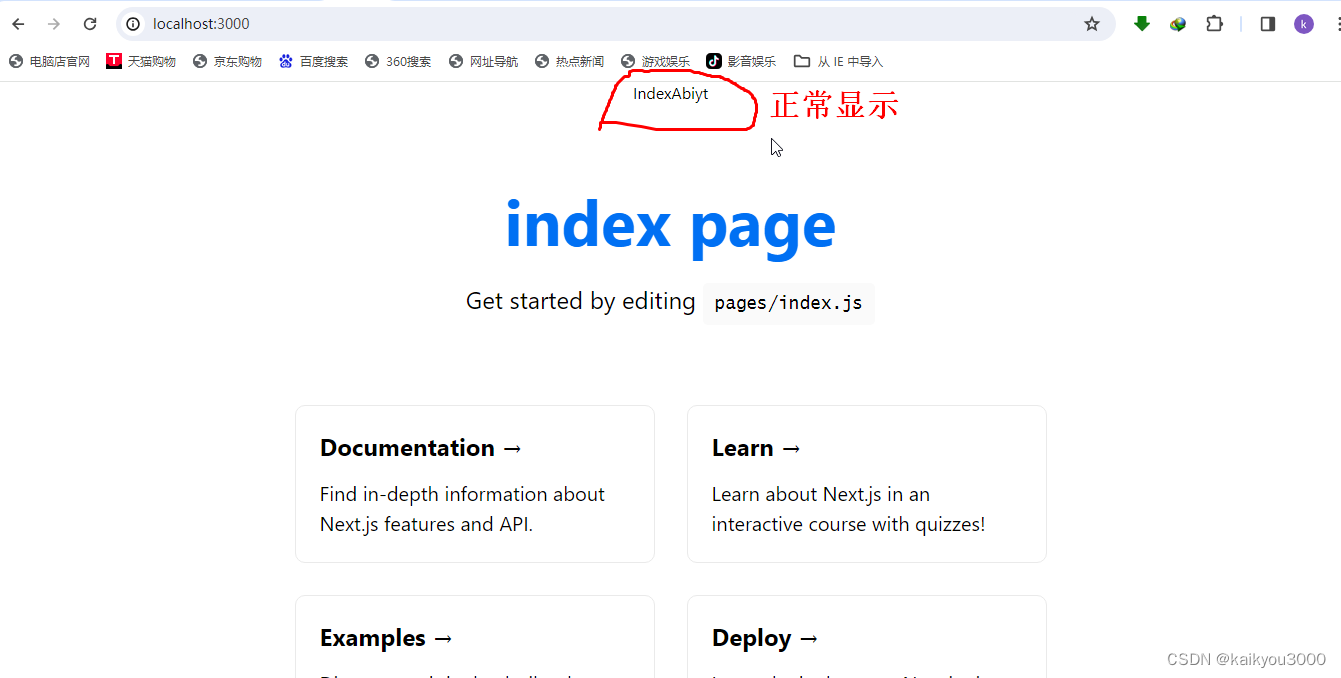The image size is (1341, 678).
Task: Open the K profile avatar menu
Action: (1303, 23)
